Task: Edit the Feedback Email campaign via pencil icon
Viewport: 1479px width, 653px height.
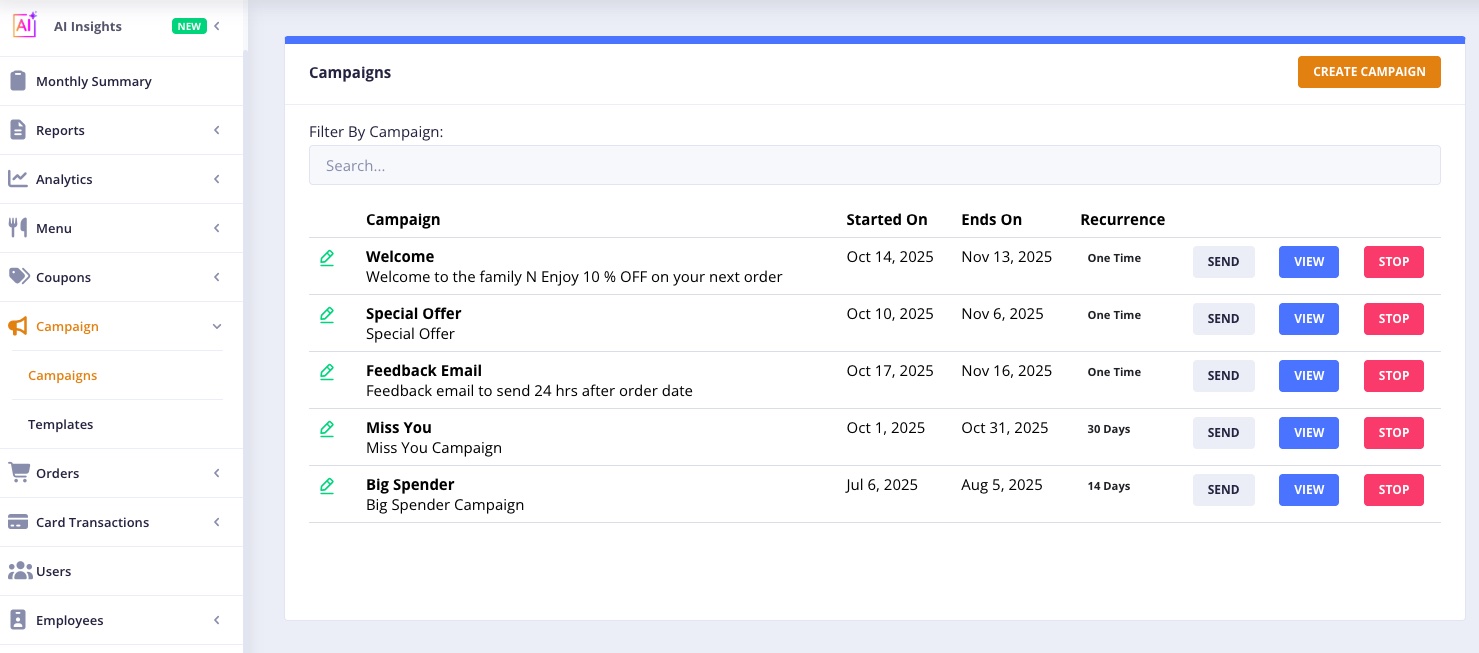Action: click(327, 372)
